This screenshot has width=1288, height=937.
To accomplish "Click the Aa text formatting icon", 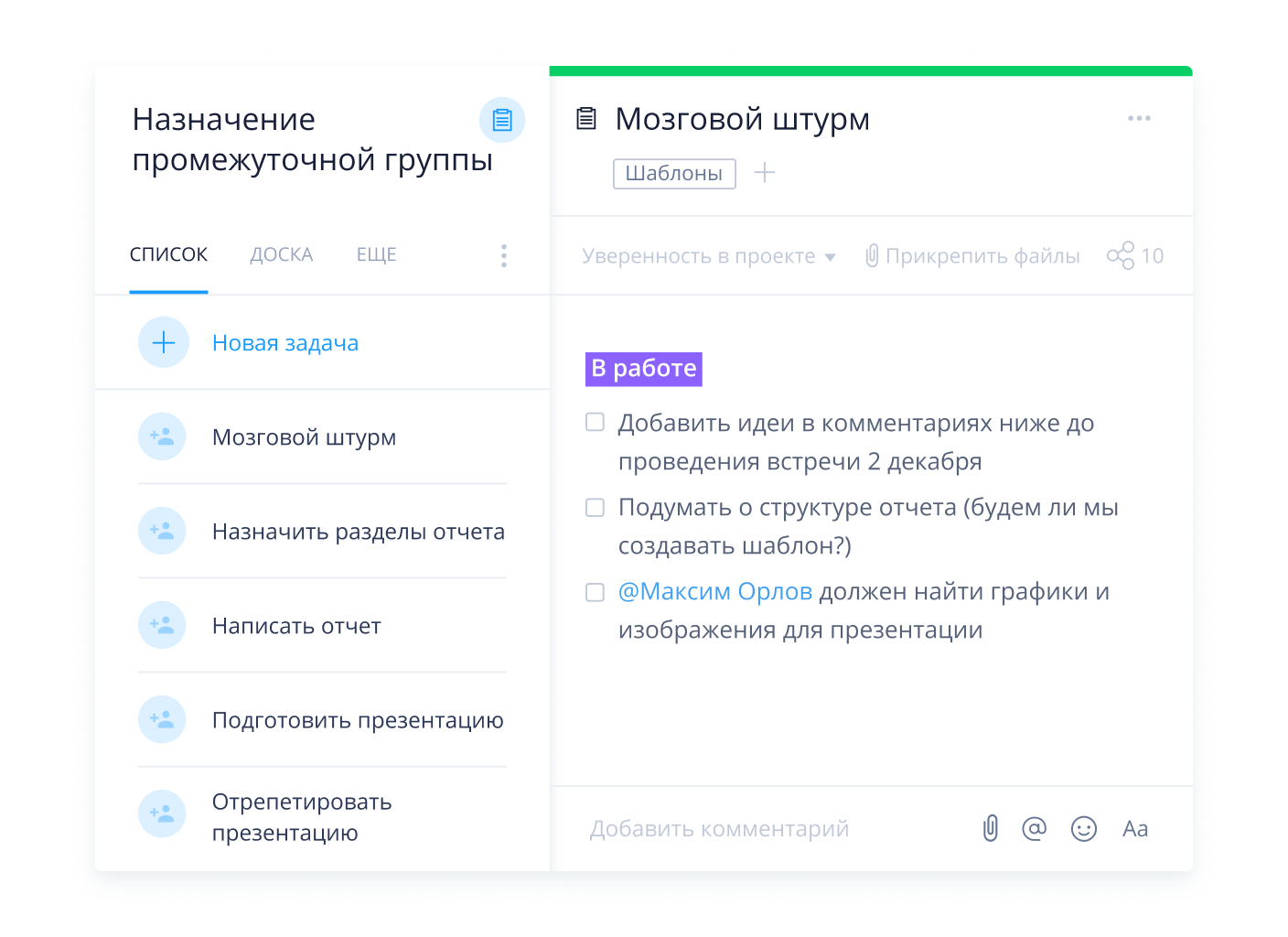I will tap(1135, 829).
